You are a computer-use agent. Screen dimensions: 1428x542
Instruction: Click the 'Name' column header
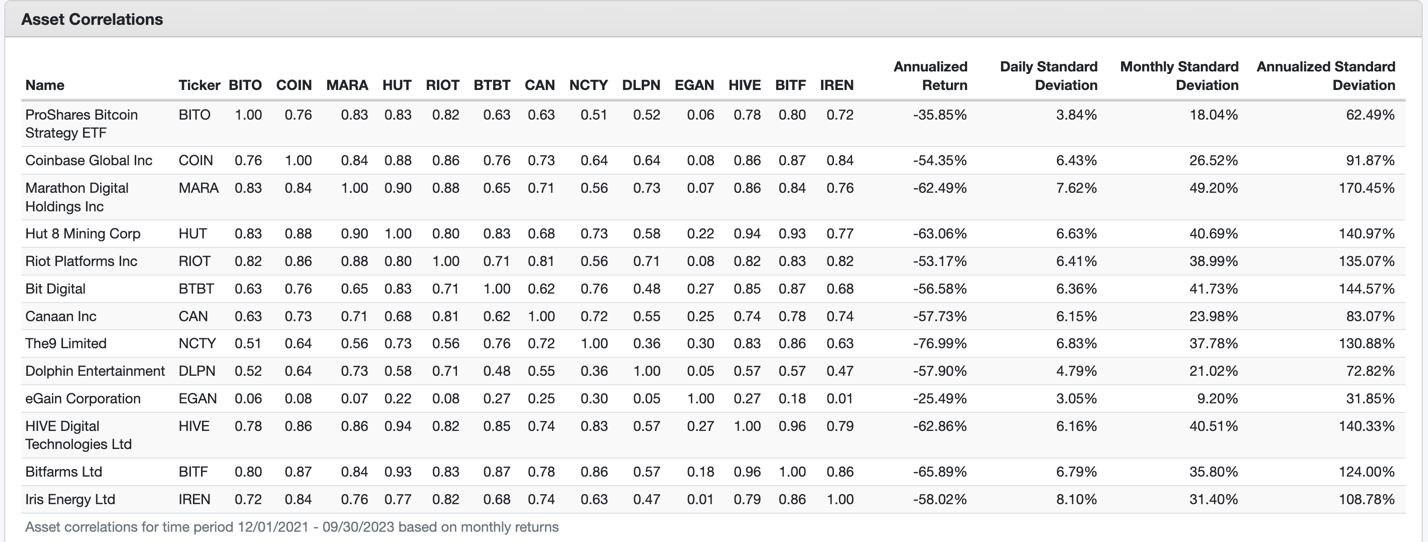click(45, 85)
